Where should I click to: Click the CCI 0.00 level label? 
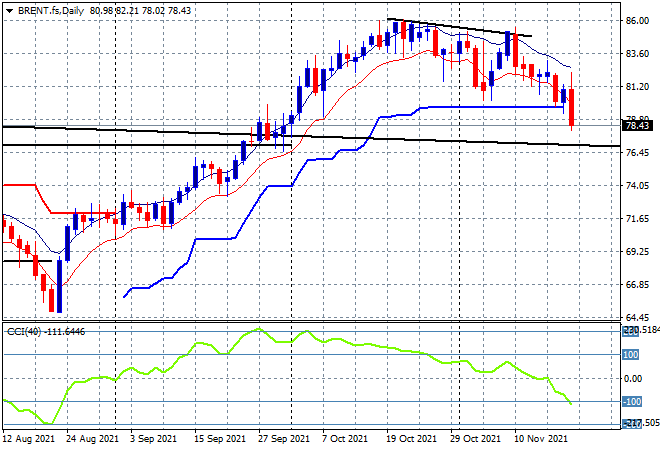pos(633,379)
